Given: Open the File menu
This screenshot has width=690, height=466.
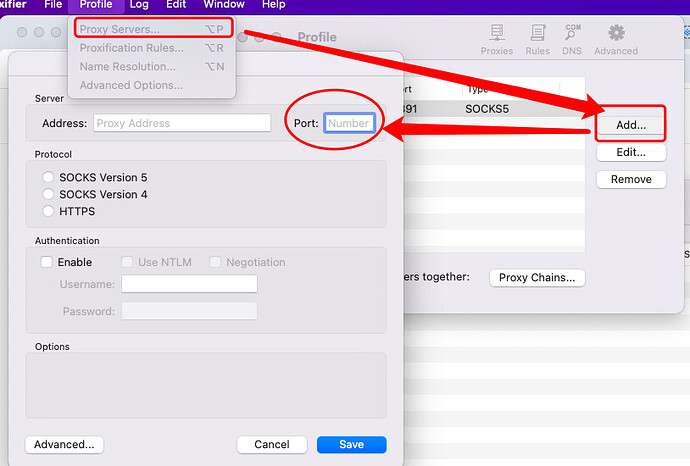Looking at the screenshot, I should coord(53,5).
